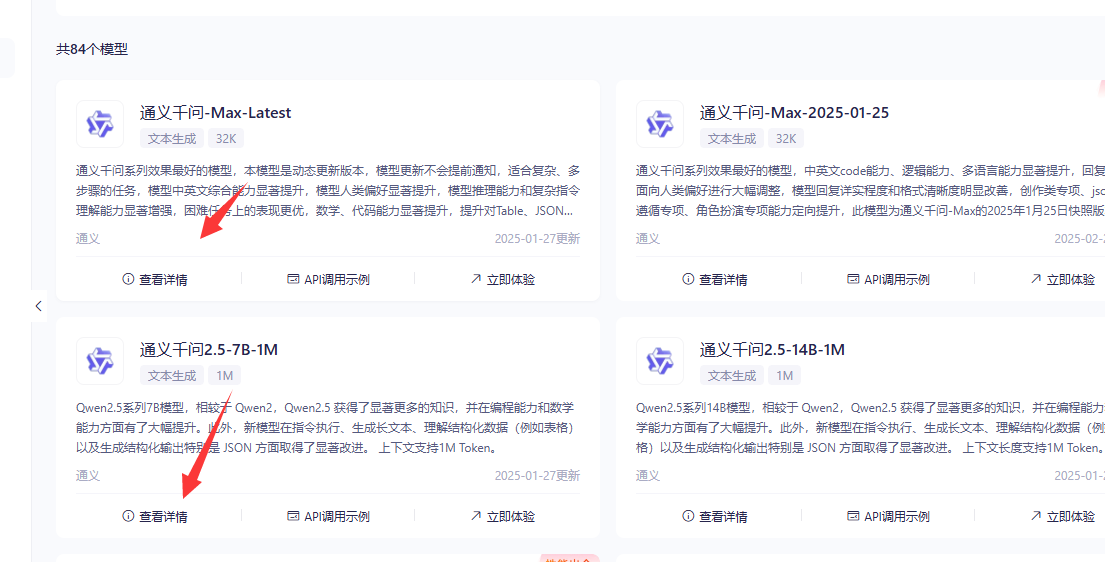The height and width of the screenshot is (562, 1105).
Task: Click 文本生成 tag on 通义千问2.5-14B-1M
Action: [731, 376]
